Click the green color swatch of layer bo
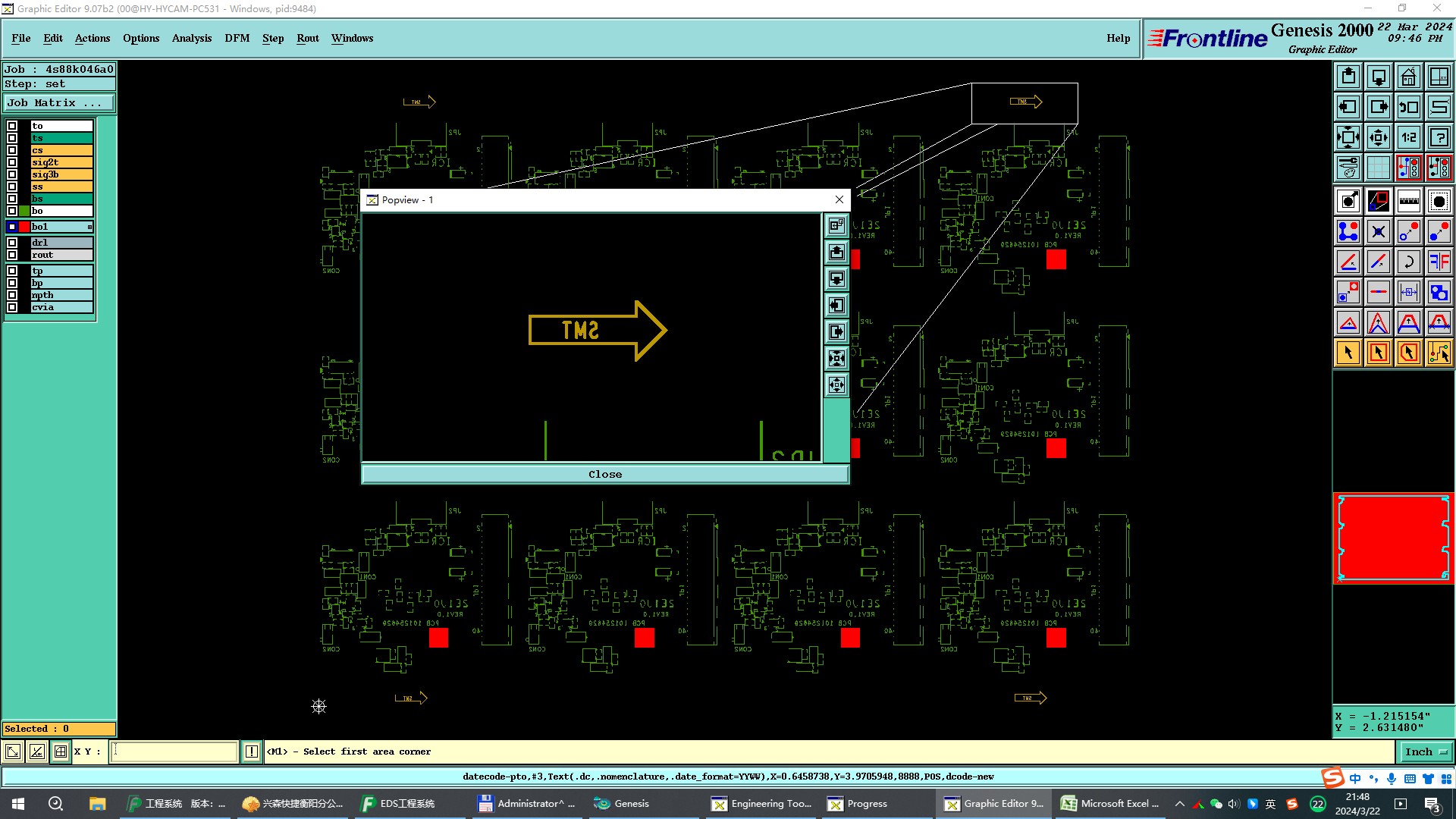Viewport: 1456px width, 819px height. click(x=24, y=211)
